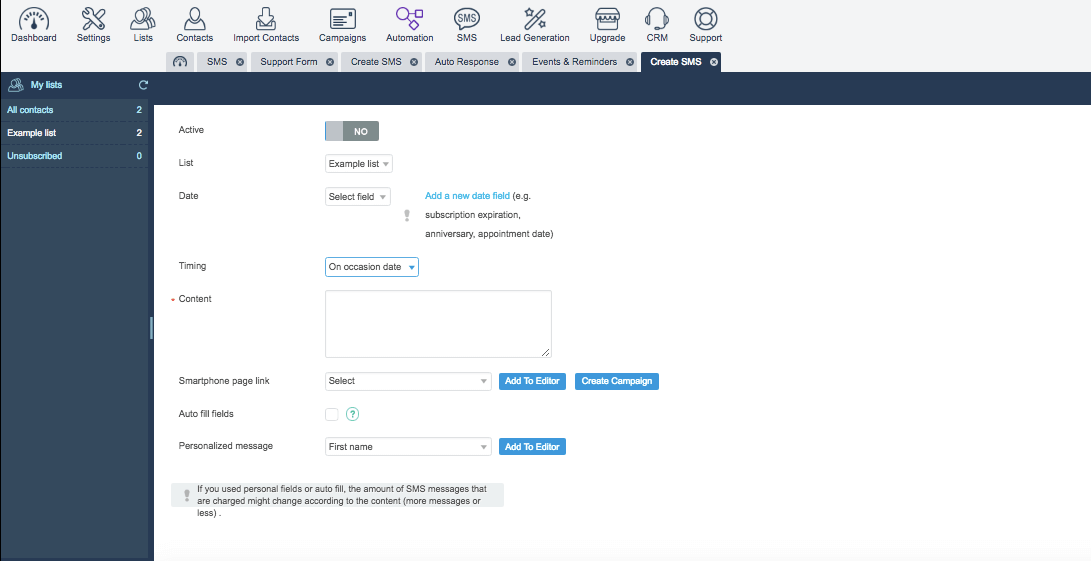Close the Support Form tab
Image resolution: width=1091 pixels, height=561 pixels.
(x=330, y=62)
